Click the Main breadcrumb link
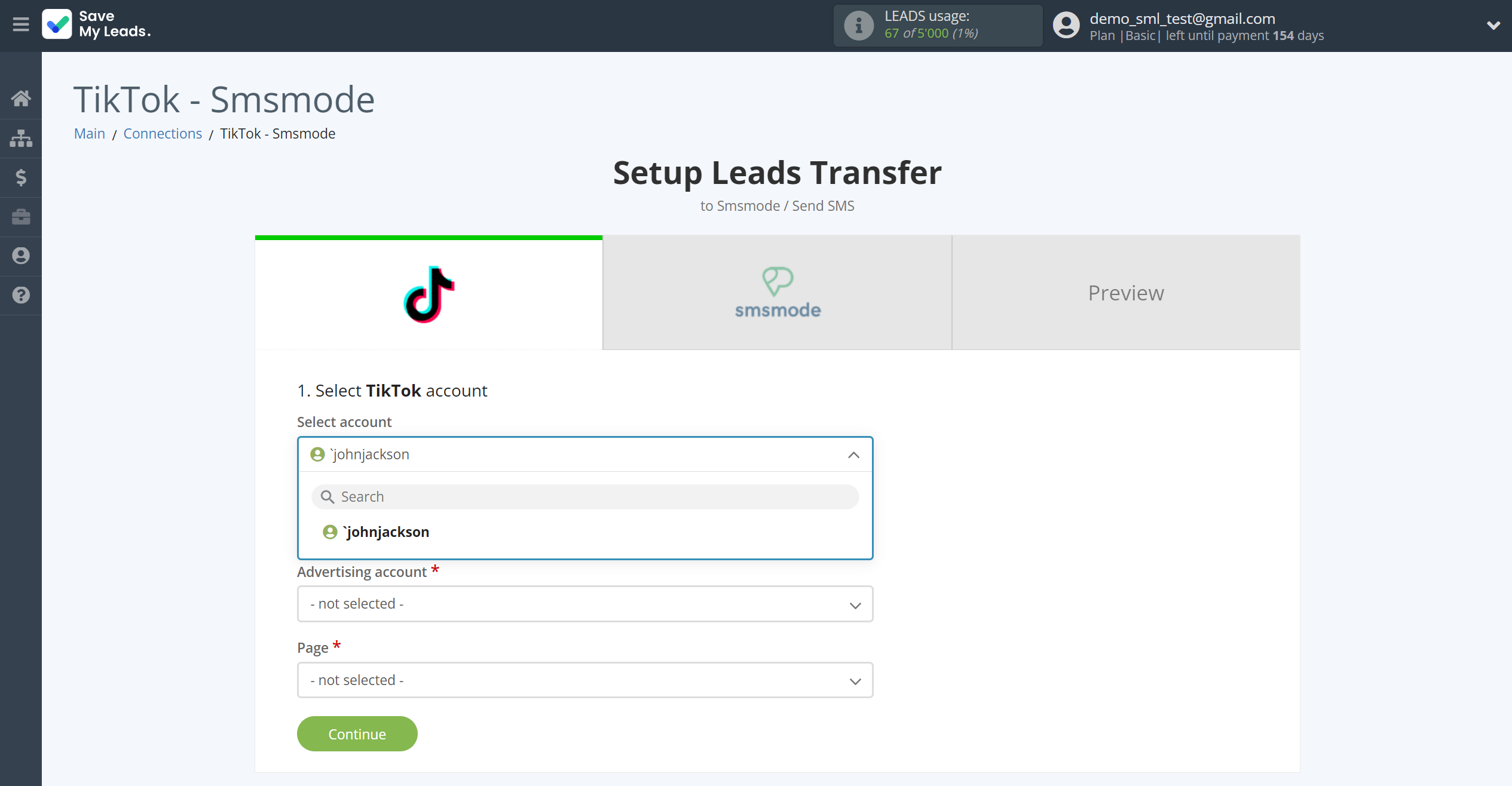The width and height of the screenshot is (1512, 786). (90, 133)
